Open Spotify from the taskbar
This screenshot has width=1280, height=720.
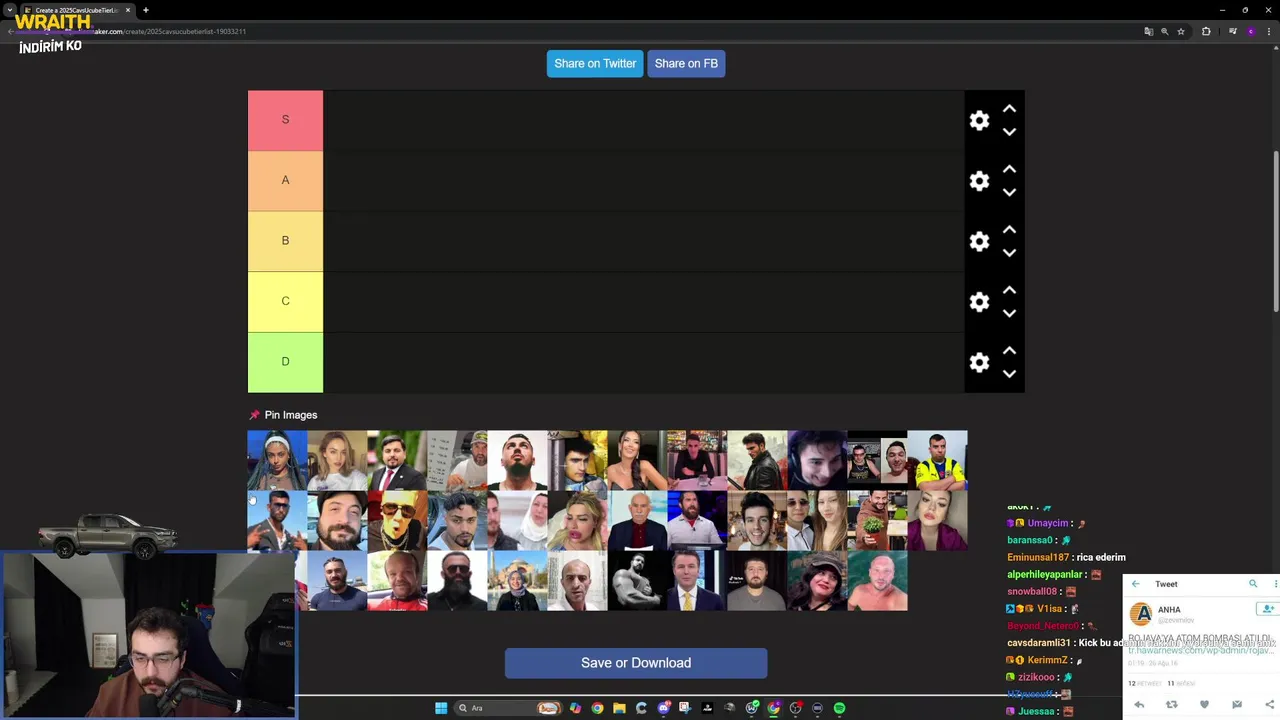(x=839, y=708)
